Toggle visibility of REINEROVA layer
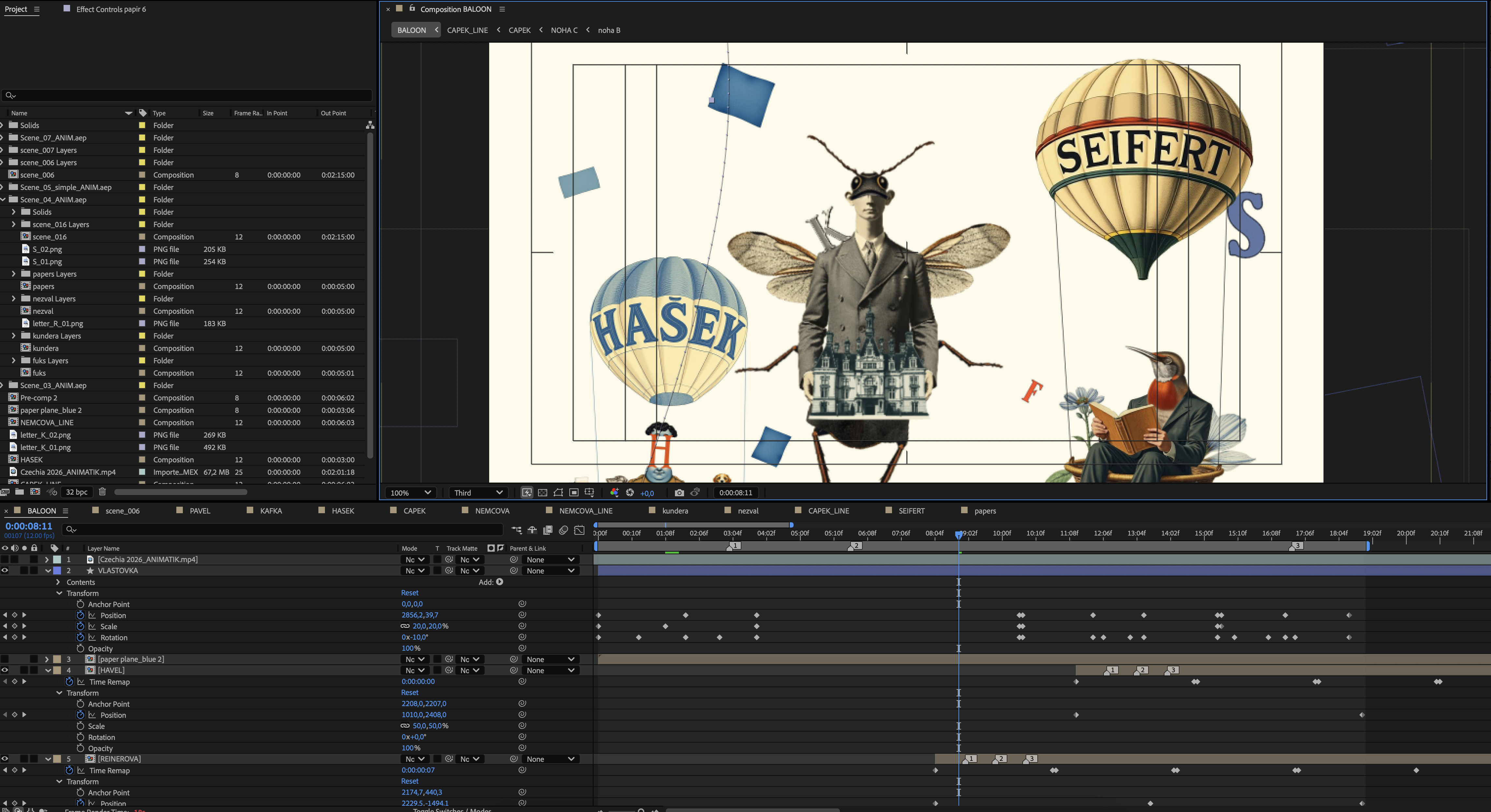1491x812 pixels. (x=5, y=759)
